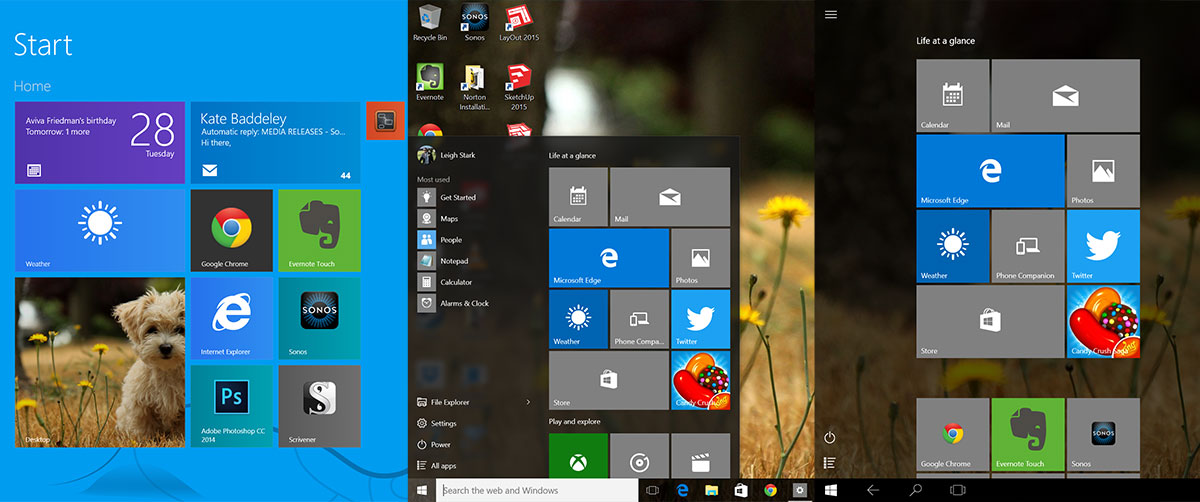Open the Adobe Photoshop CC 2014 tile
Viewport: 1200px width, 502px height.
[x=231, y=405]
